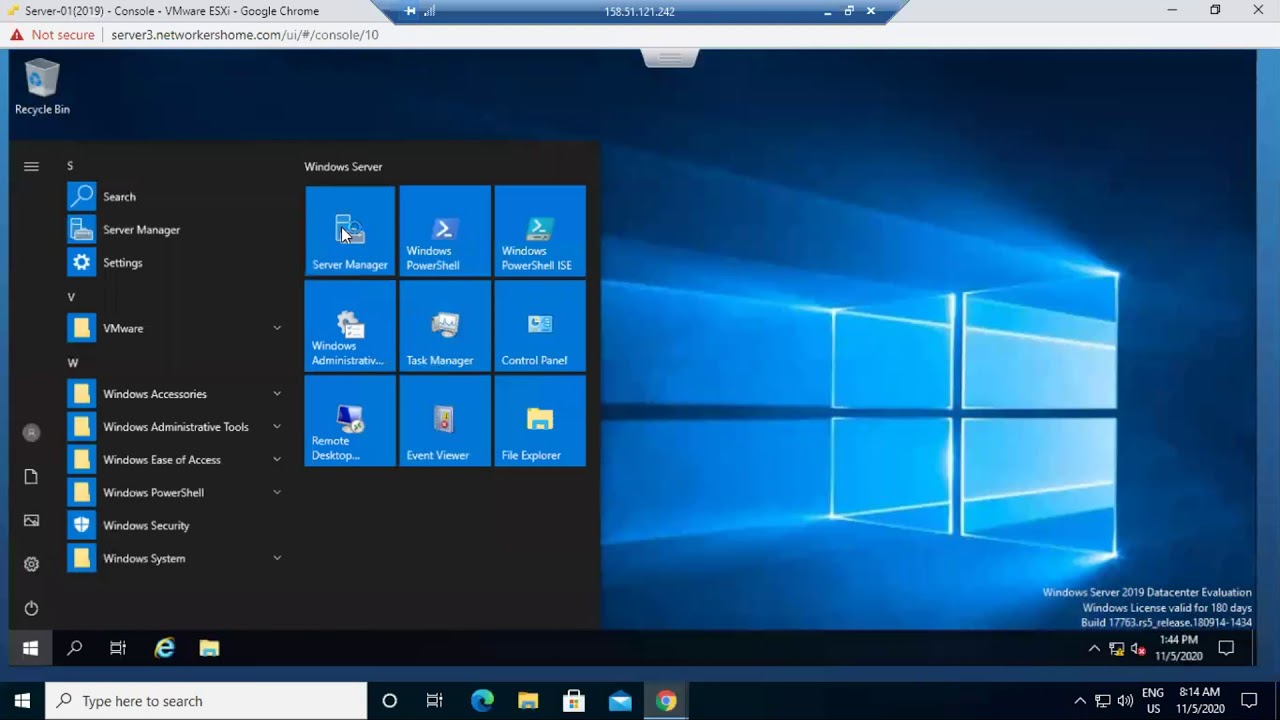
Task: Open the user account icon in start rail
Action: [31, 433]
